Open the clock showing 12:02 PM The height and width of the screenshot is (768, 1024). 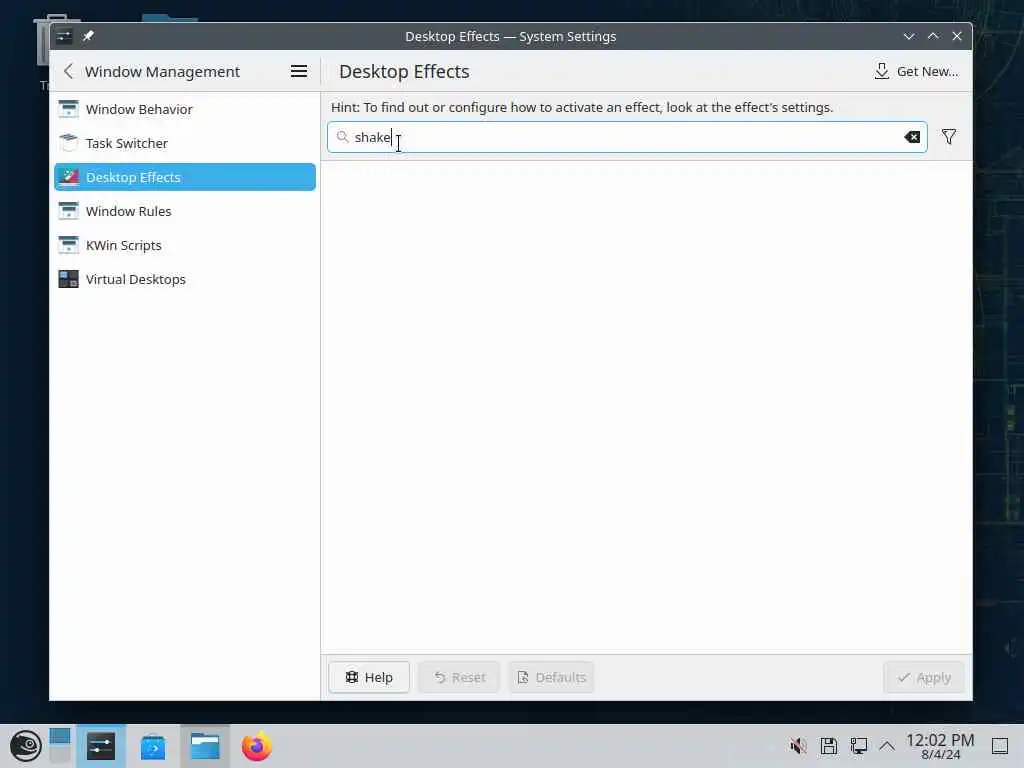[x=940, y=746]
